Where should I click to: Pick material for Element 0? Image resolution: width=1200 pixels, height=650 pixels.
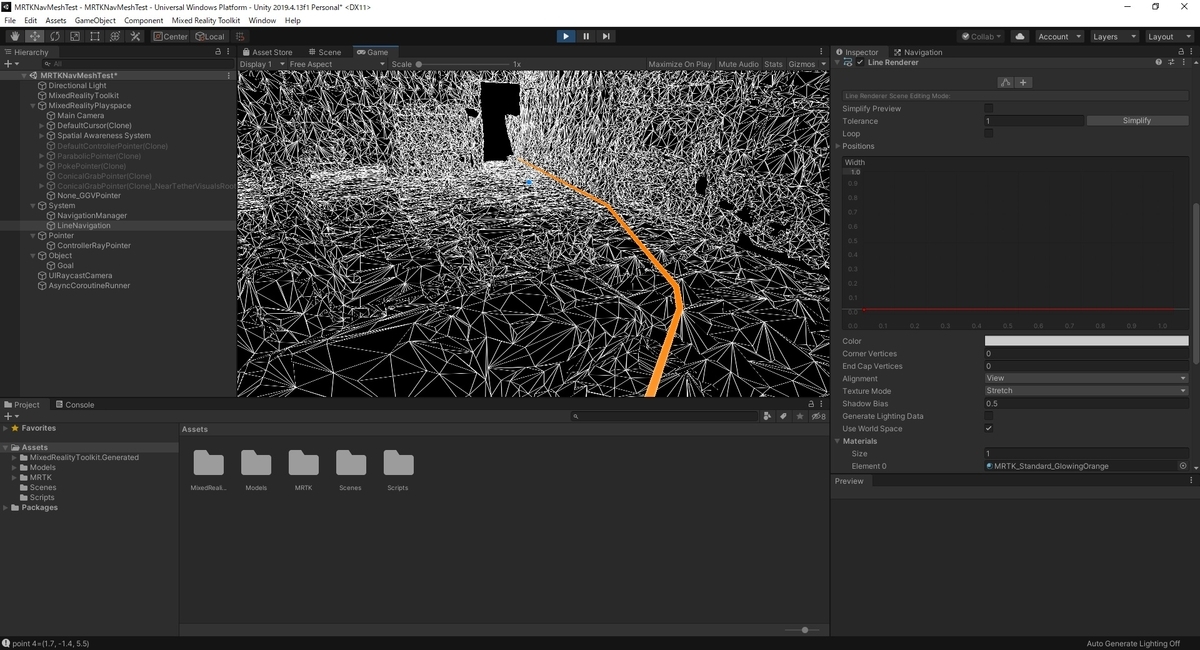point(1183,466)
